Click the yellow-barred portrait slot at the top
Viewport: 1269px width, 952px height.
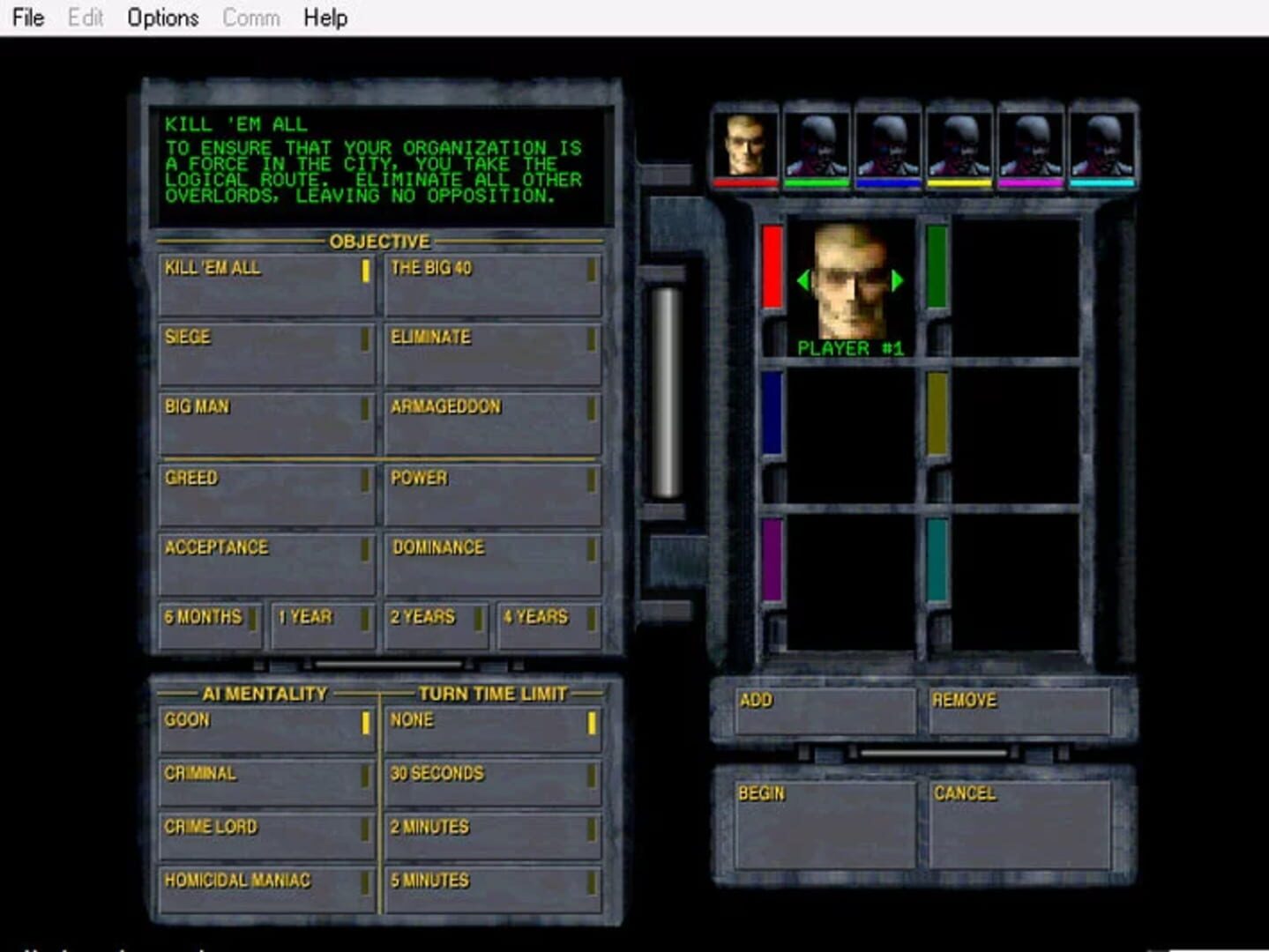[x=959, y=145]
